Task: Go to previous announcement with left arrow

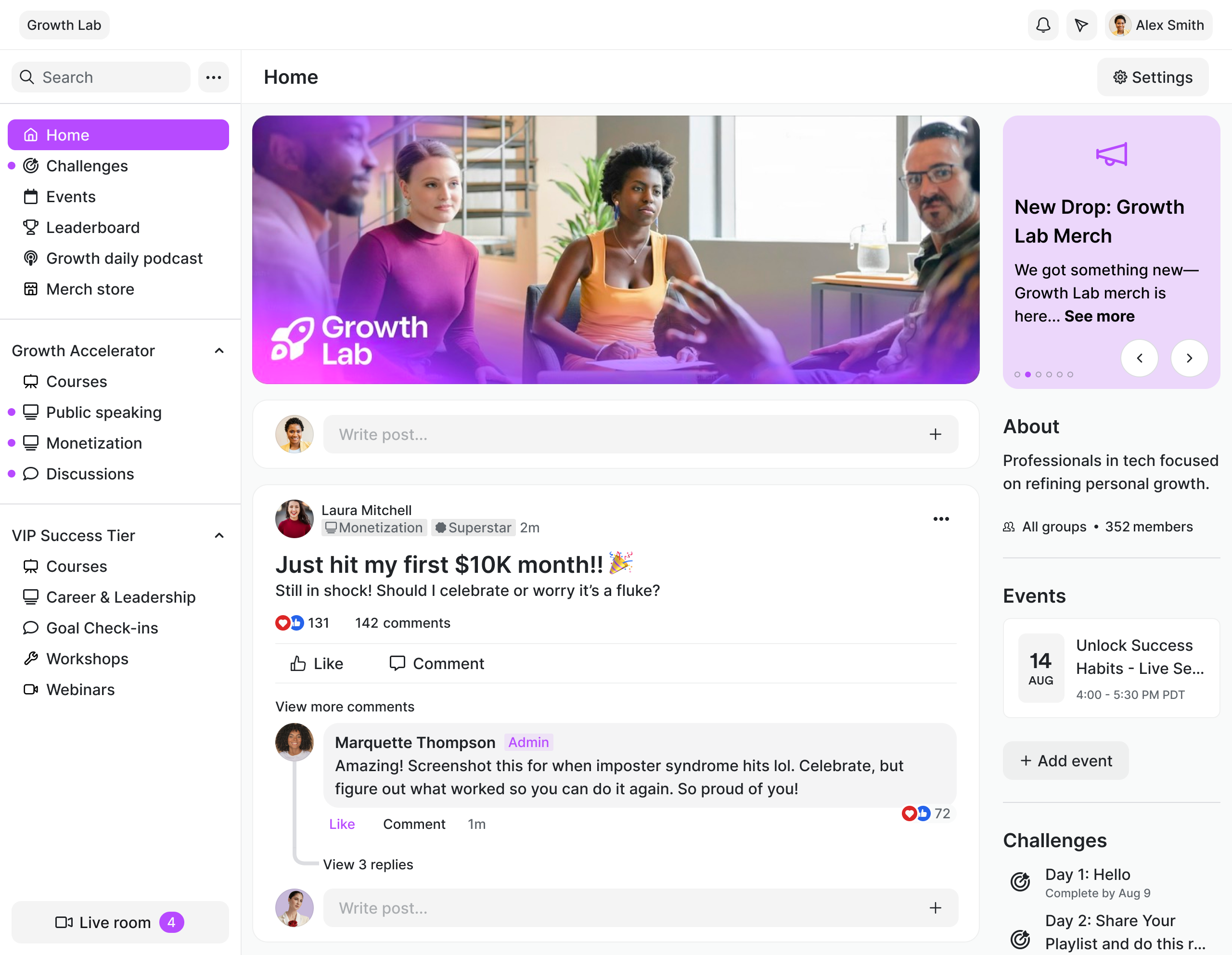Action: [x=1139, y=358]
